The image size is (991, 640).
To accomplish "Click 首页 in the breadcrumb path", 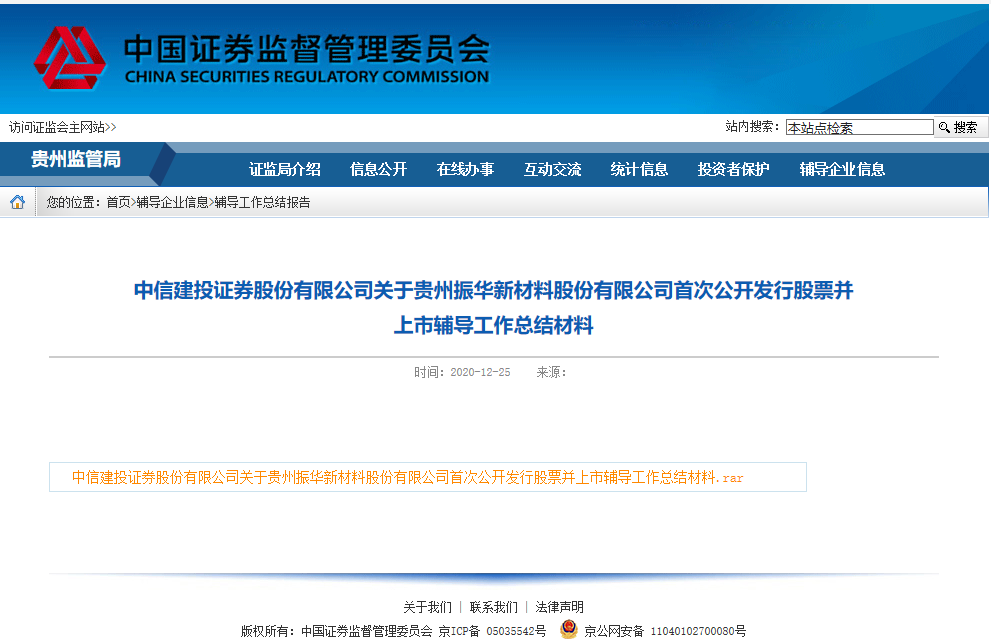I will (118, 202).
